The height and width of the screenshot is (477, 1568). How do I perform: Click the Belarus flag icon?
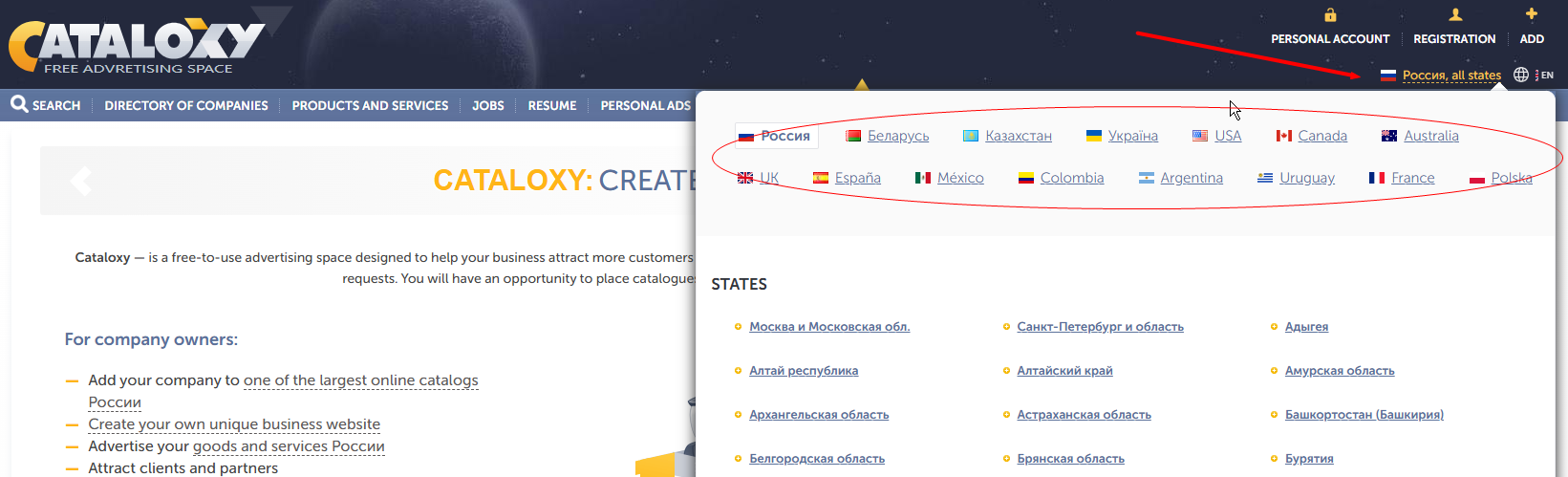[x=853, y=136]
